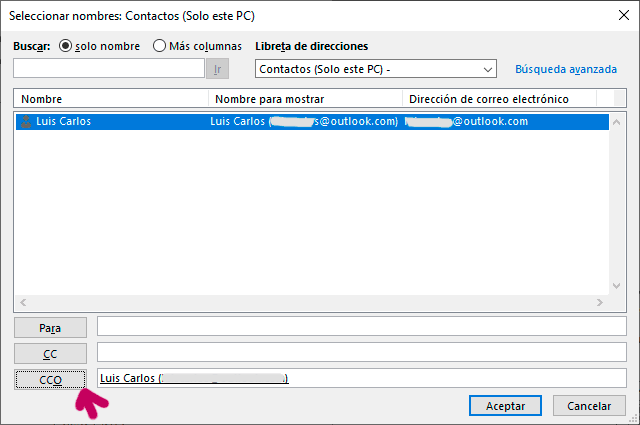Screen dimensions: 640x425
Task: Click inside the Buscar text field
Action: (x=109, y=69)
